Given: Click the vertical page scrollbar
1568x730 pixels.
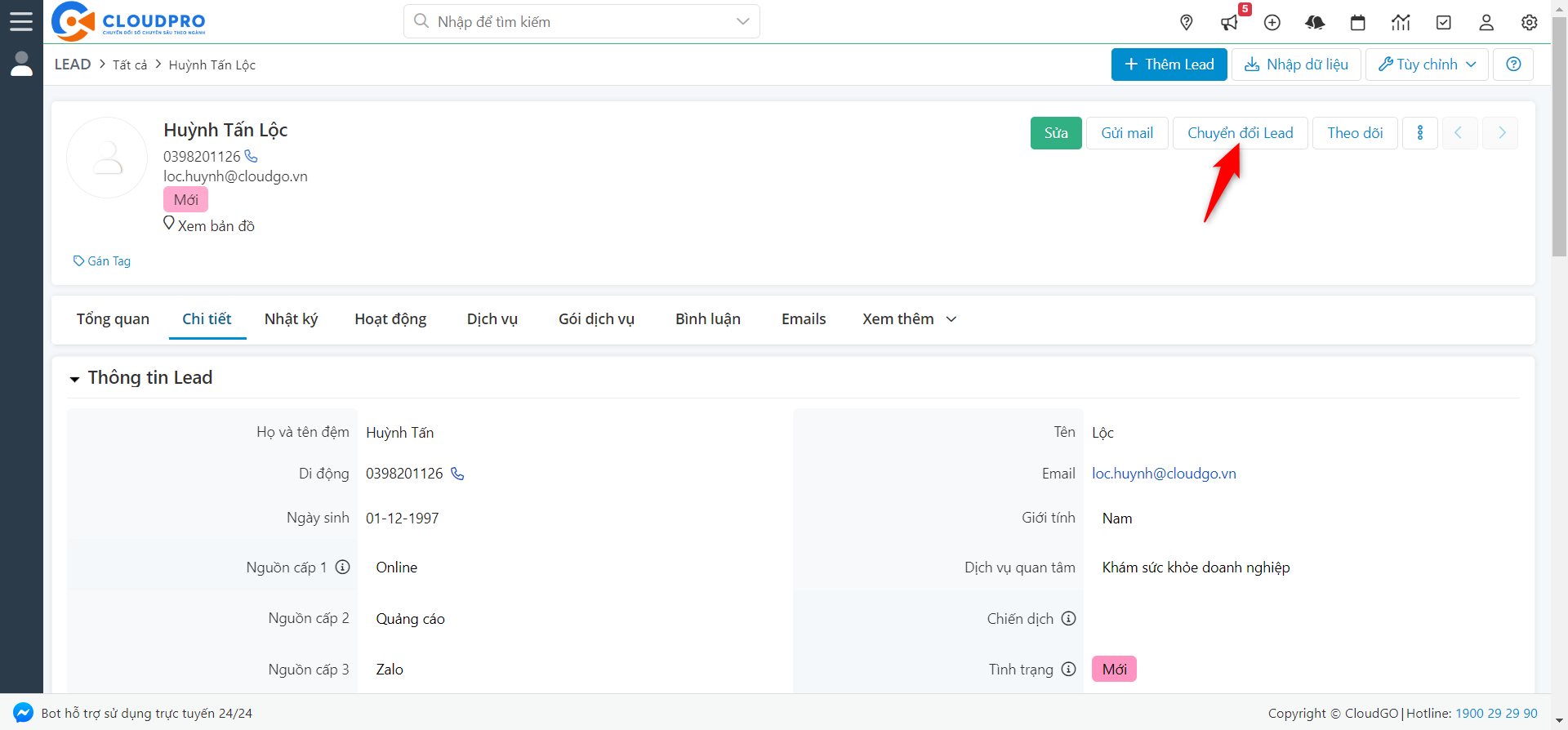Looking at the screenshot, I should coord(1559,137).
